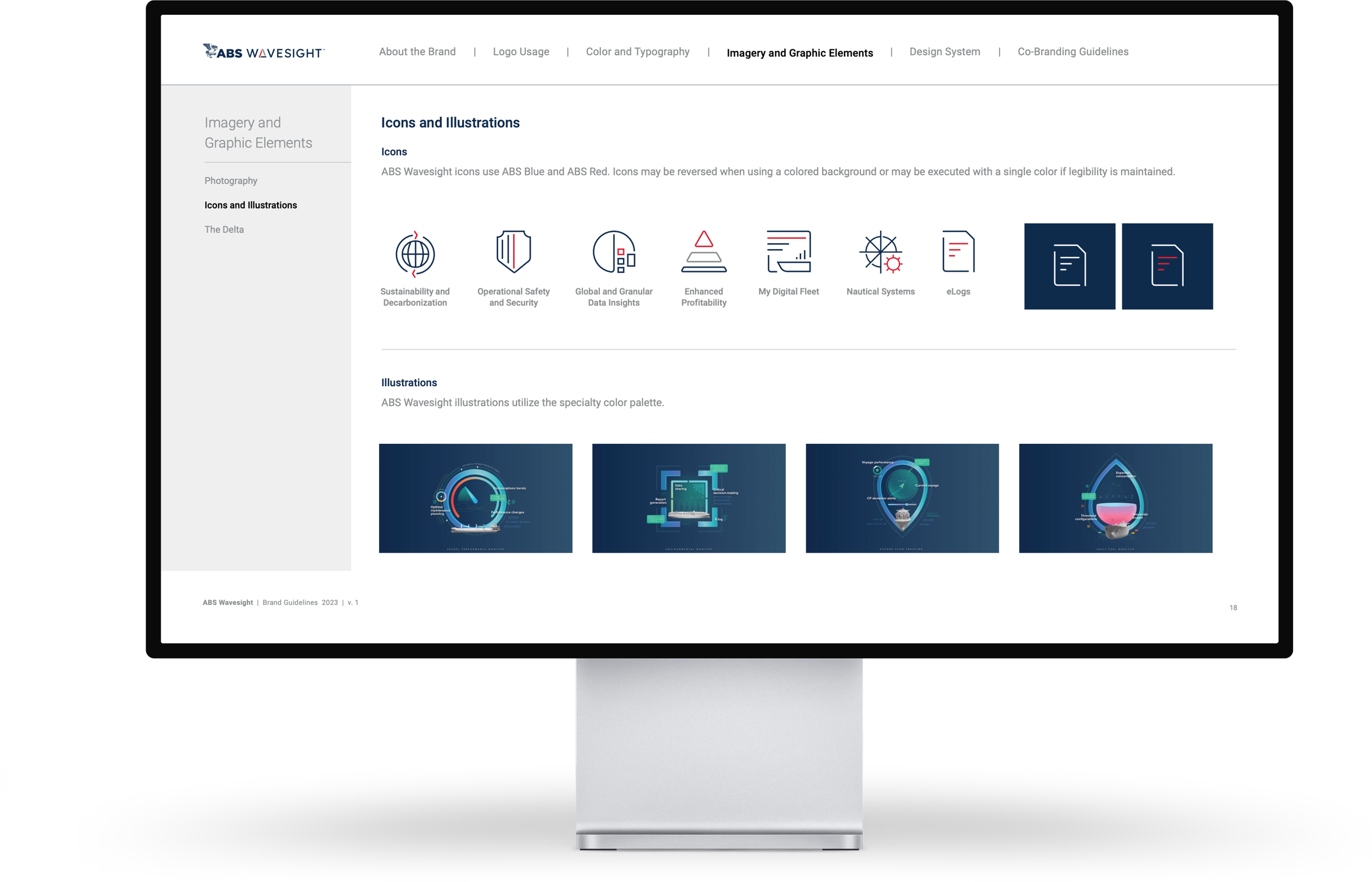Click the Enhanced Profitability triangle icon
The width and height of the screenshot is (1372, 882).
(x=704, y=251)
